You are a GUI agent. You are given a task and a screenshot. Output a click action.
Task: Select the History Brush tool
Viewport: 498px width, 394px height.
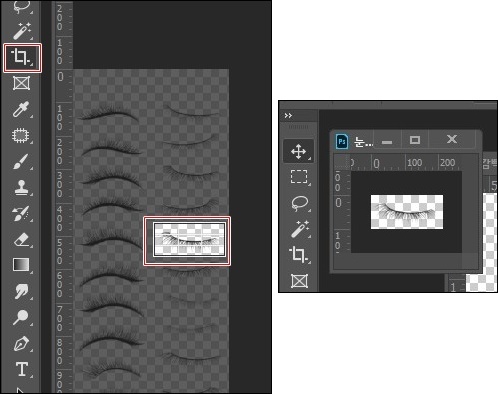point(21,213)
